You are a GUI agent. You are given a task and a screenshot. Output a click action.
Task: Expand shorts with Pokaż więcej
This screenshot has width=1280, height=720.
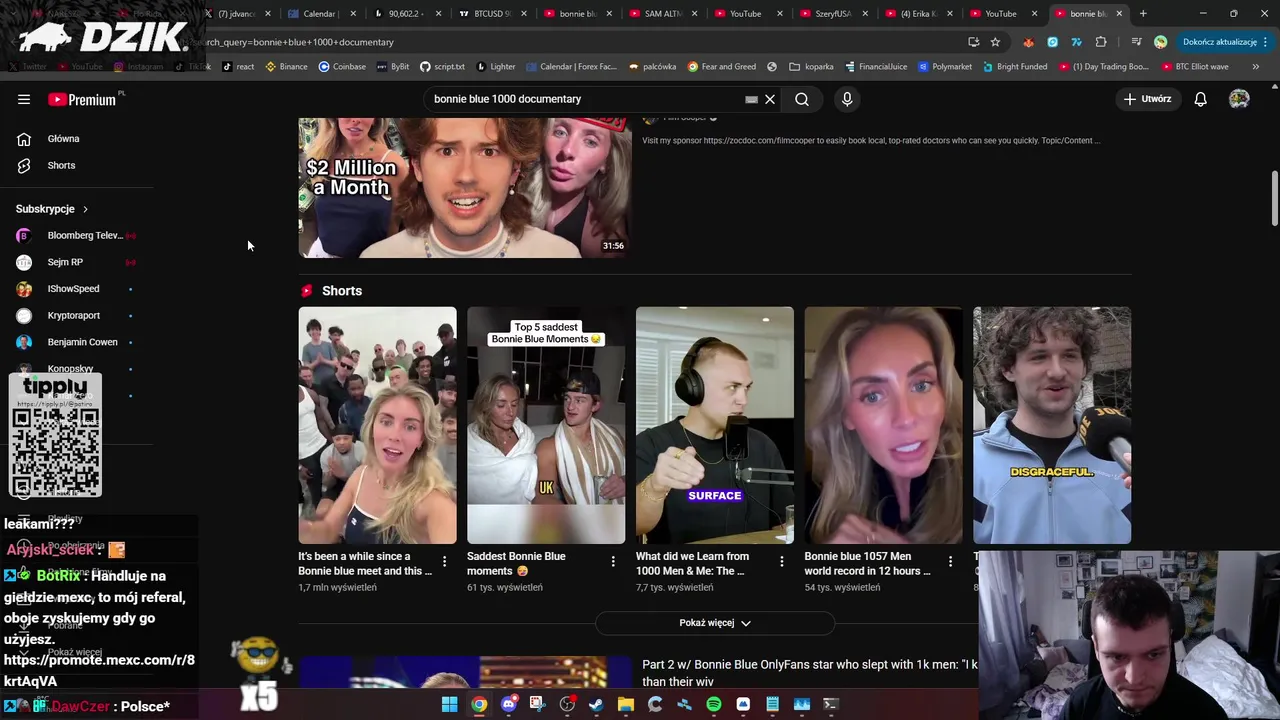pyautogui.click(x=715, y=623)
